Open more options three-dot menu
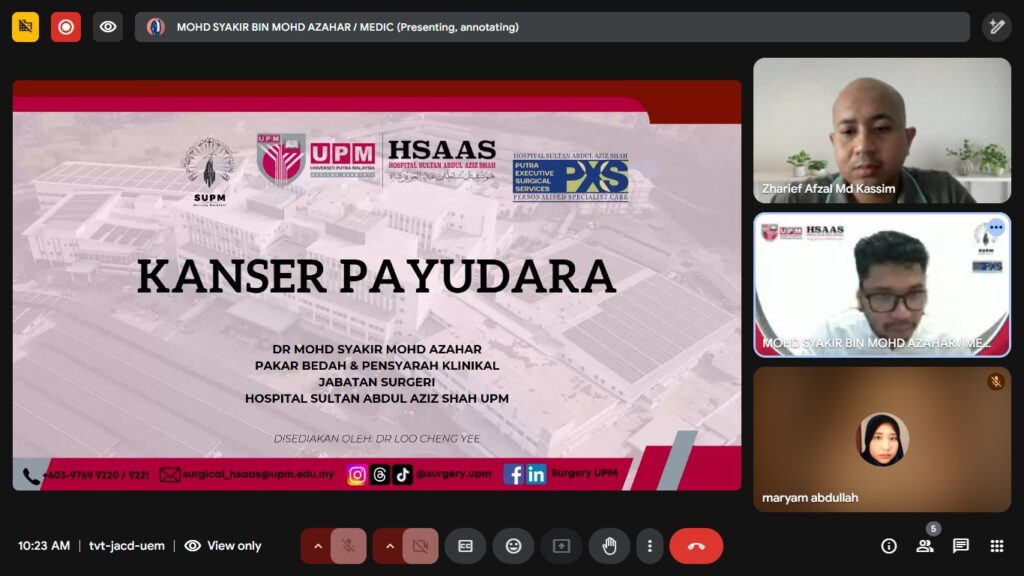1024x576 pixels. 650,546
